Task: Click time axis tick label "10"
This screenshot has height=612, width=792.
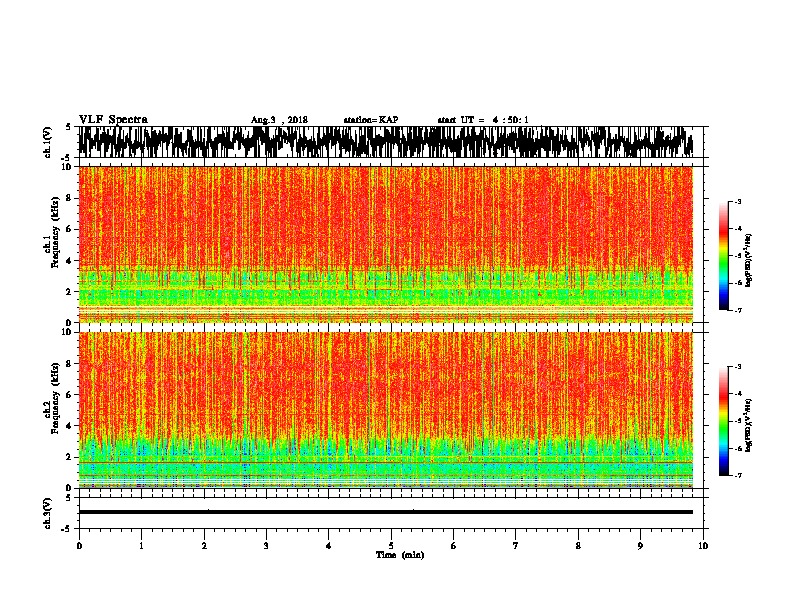Action: tap(703, 546)
